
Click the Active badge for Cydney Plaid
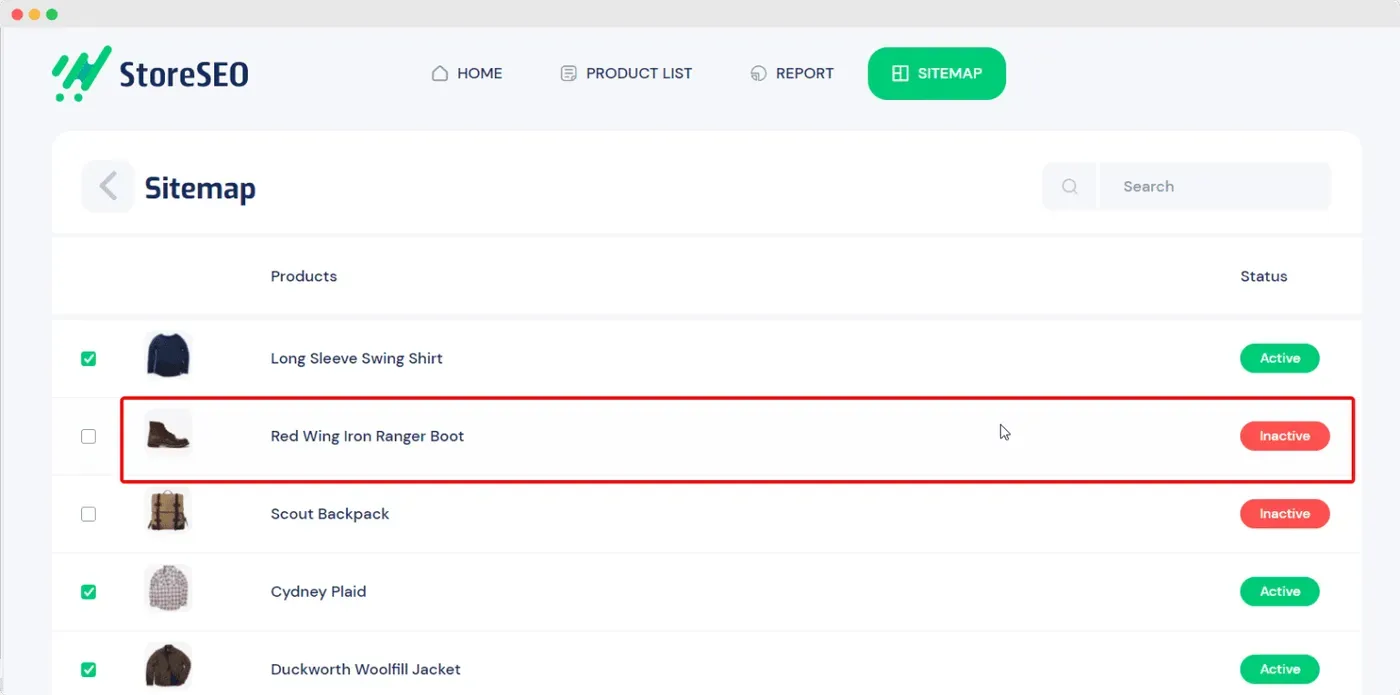coord(1280,592)
